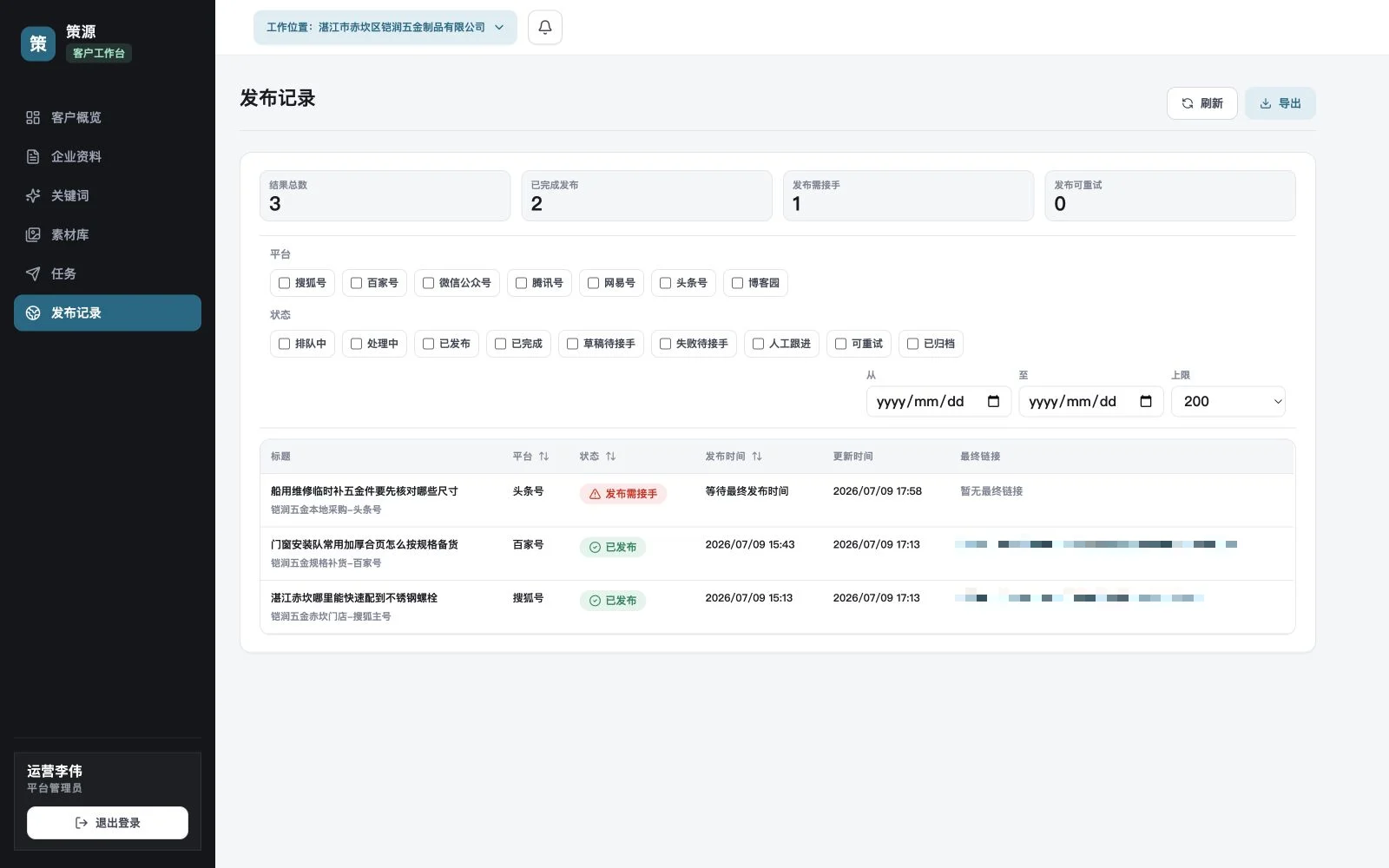
Task: Check the 处理中 status filter
Action: (x=356, y=344)
